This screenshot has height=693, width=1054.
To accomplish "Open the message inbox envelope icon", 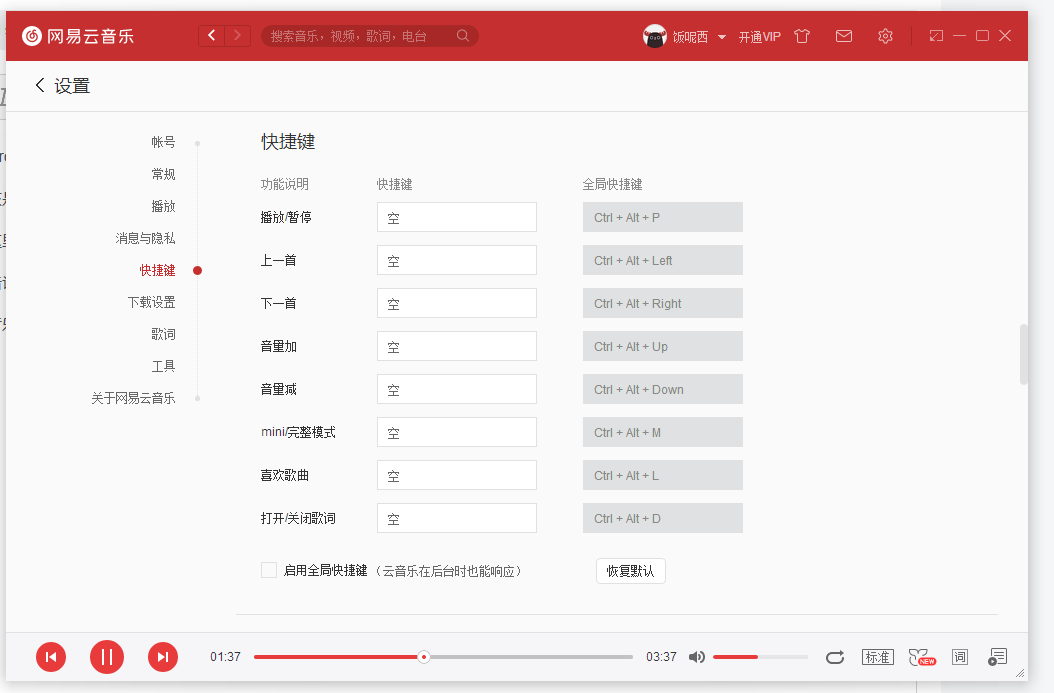I will click(x=843, y=35).
